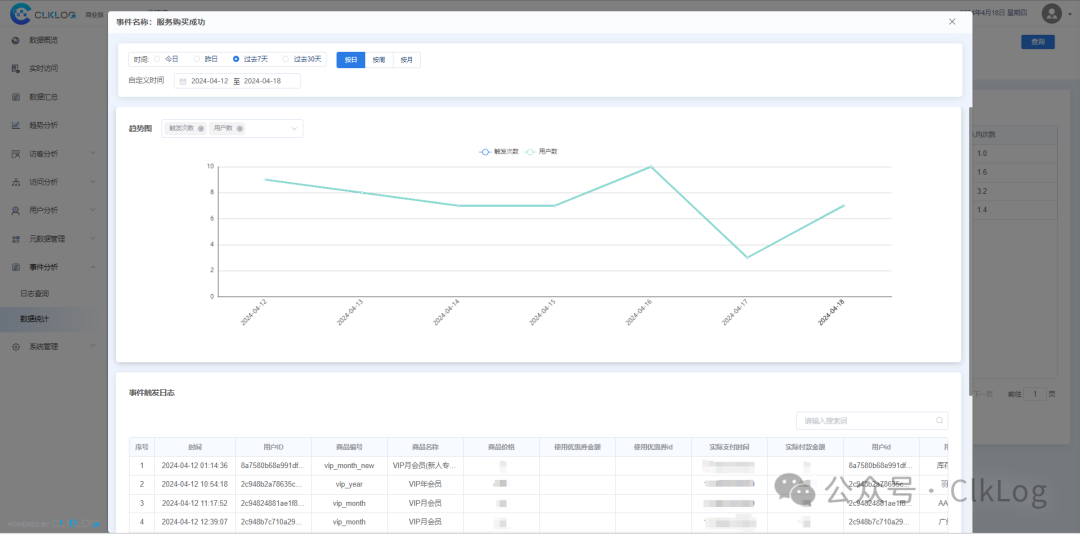
Task: Select the row timestamp 2024-04-12 12:39:07
Action: 195,522
